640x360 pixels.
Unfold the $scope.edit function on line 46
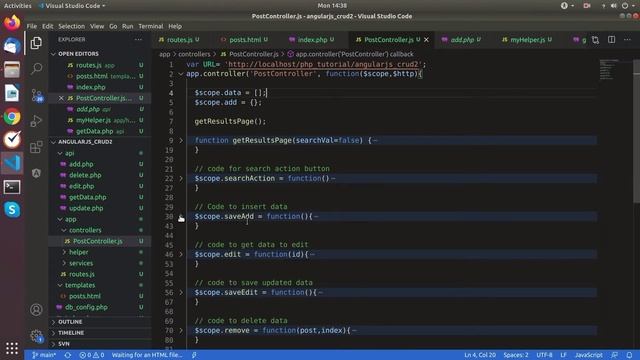tap(181, 254)
